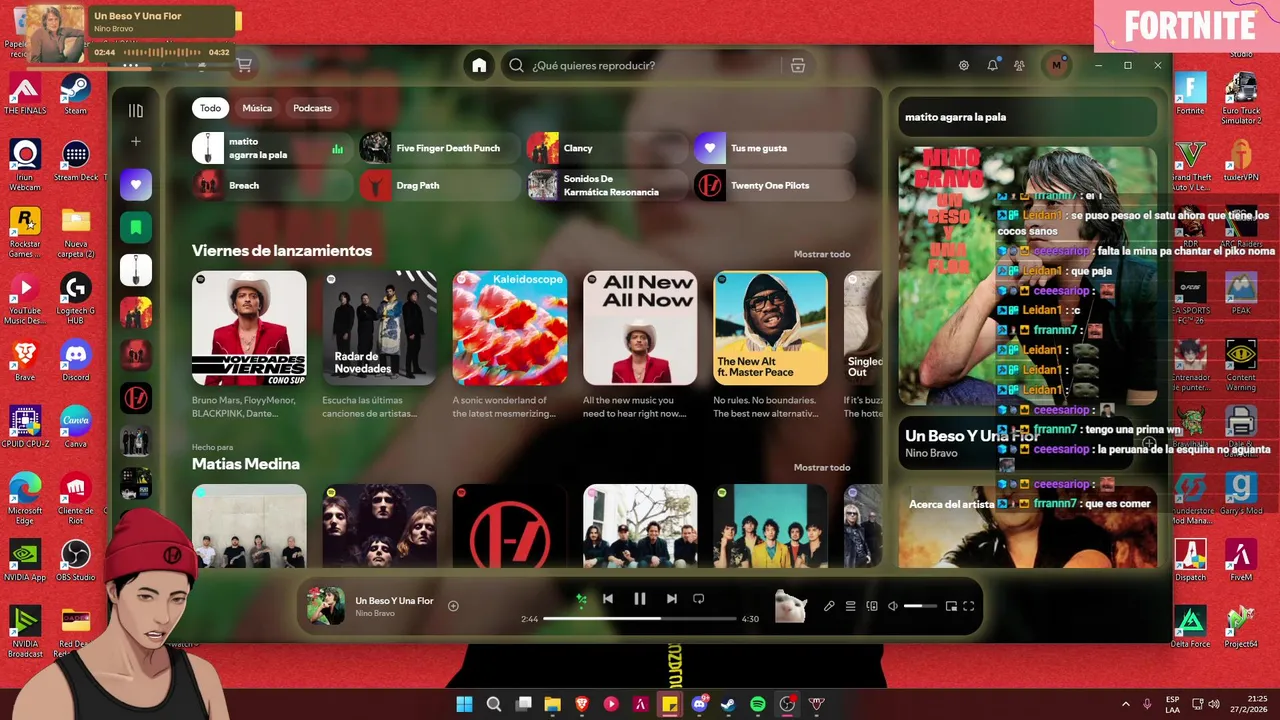The image size is (1280, 720).
Task: Open Spotify settings gear icon
Action: pyautogui.click(x=964, y=65)
